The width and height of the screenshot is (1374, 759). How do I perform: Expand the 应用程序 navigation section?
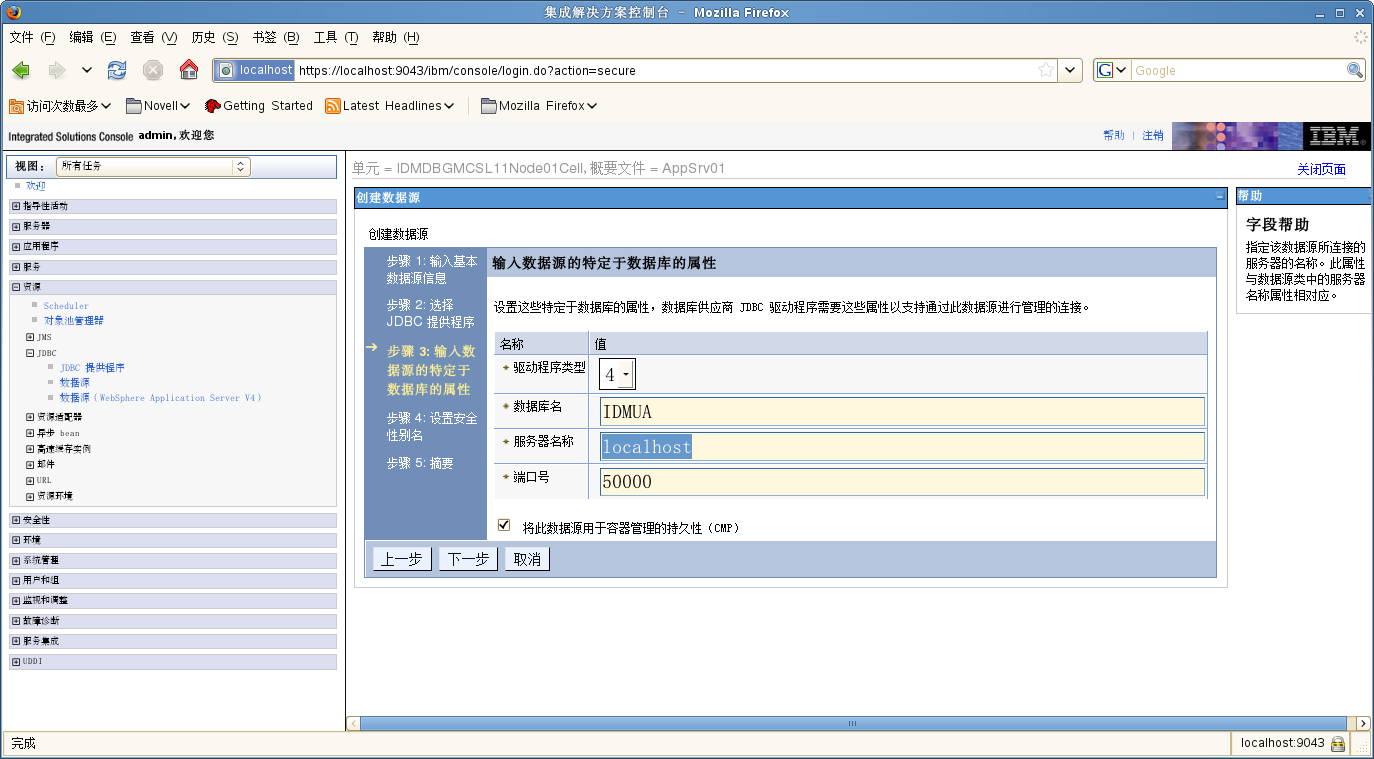point(16,246)
